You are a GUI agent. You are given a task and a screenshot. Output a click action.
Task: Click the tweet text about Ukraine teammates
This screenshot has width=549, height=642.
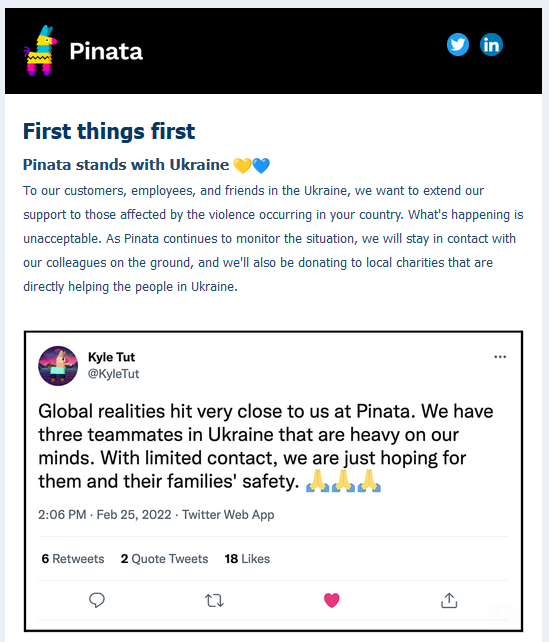(x=266, y=446)
